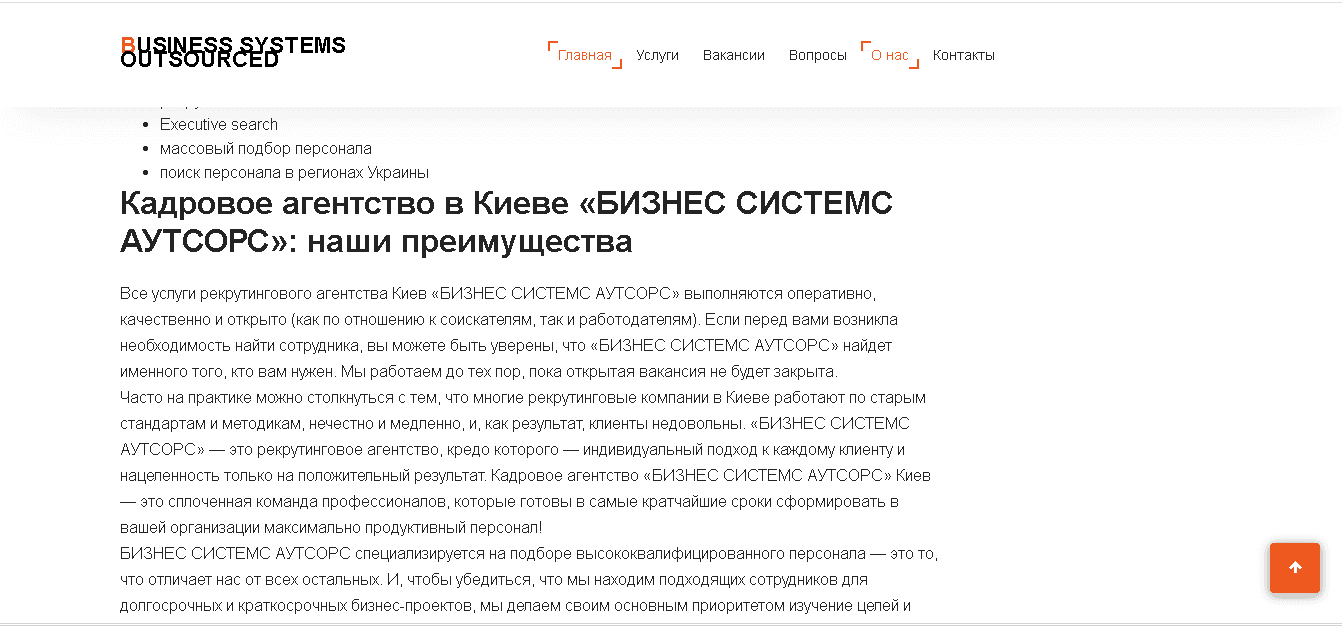The height and width of the screenshot is (626, 1342).
Task: Select массовый подбор персонала bullet item
Action: pyautogui.click(x=266, y=148)
